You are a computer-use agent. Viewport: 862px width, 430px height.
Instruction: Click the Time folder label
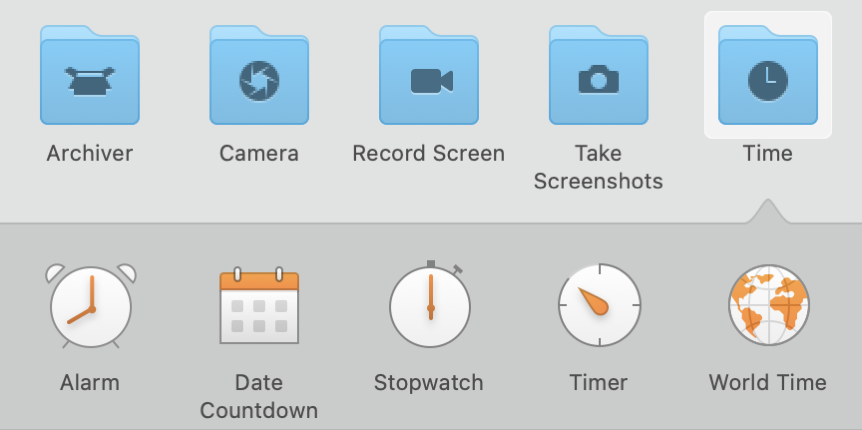768,154
